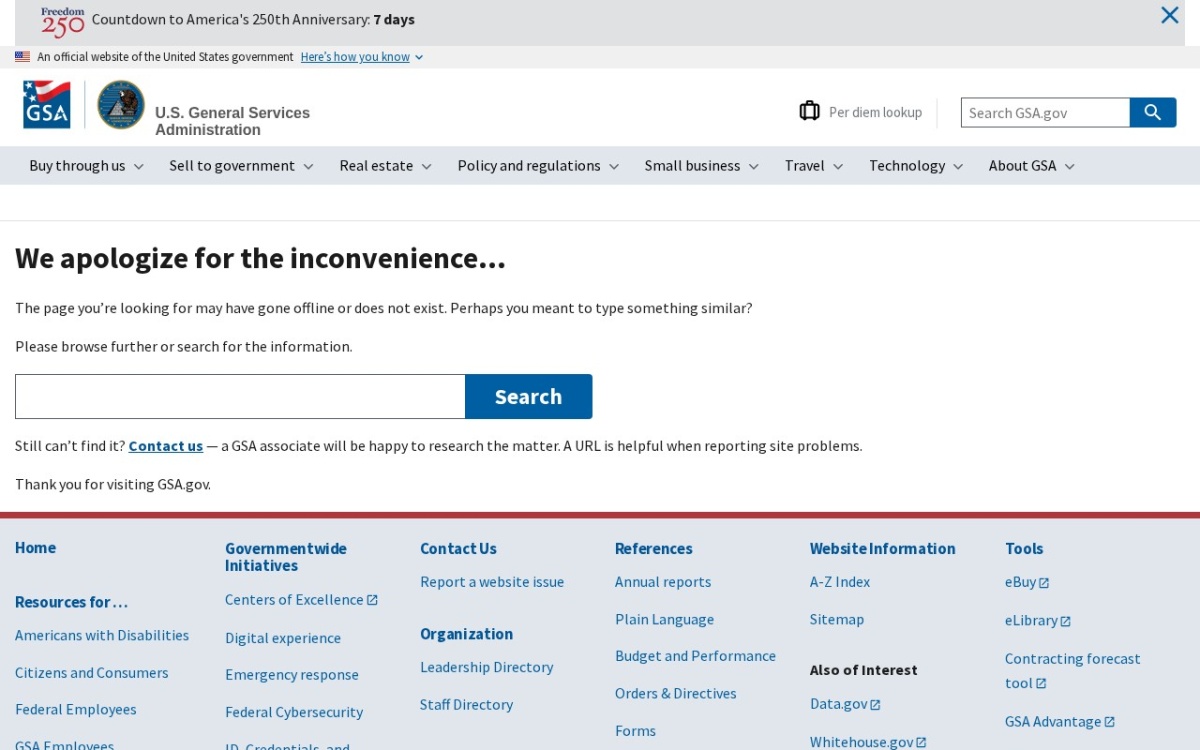Open Budget and Performance link
Screen dimensions: 1200x750
point(695,656)
